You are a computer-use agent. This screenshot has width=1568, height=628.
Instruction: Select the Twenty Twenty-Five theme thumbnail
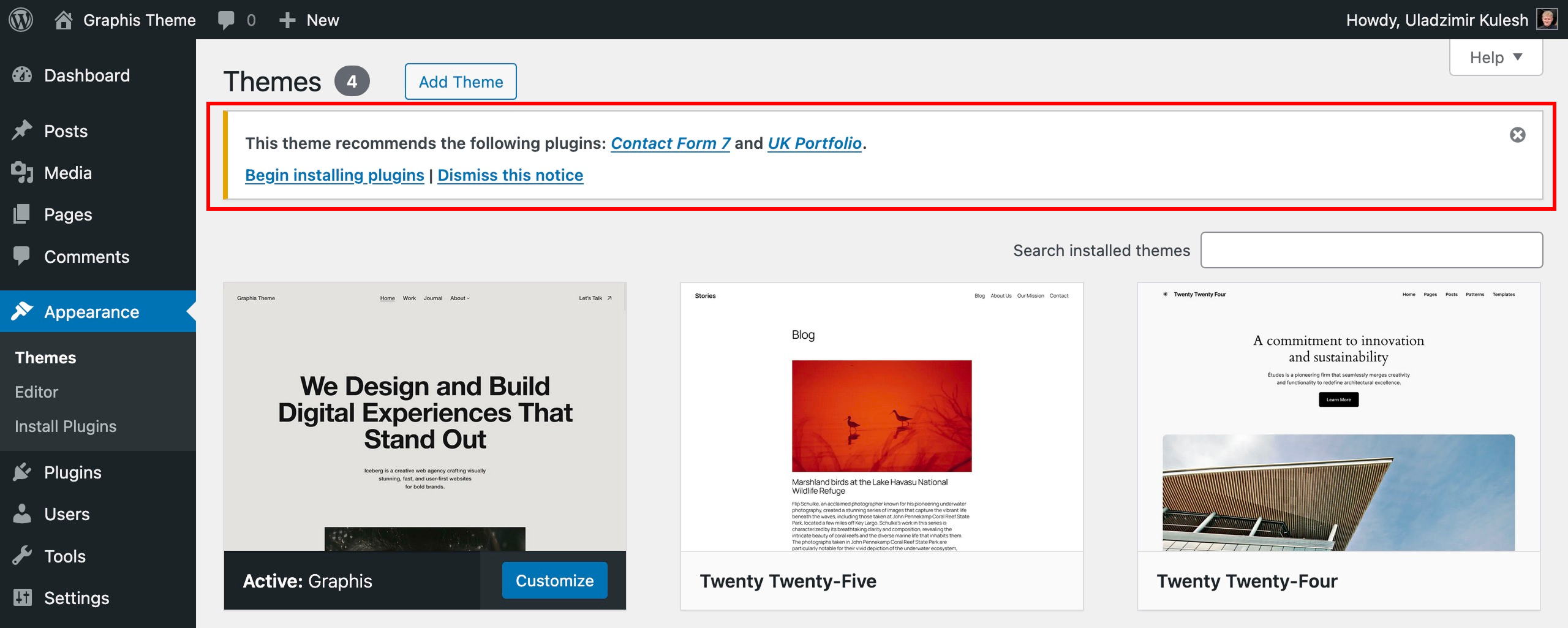click(x=881, y=417)
